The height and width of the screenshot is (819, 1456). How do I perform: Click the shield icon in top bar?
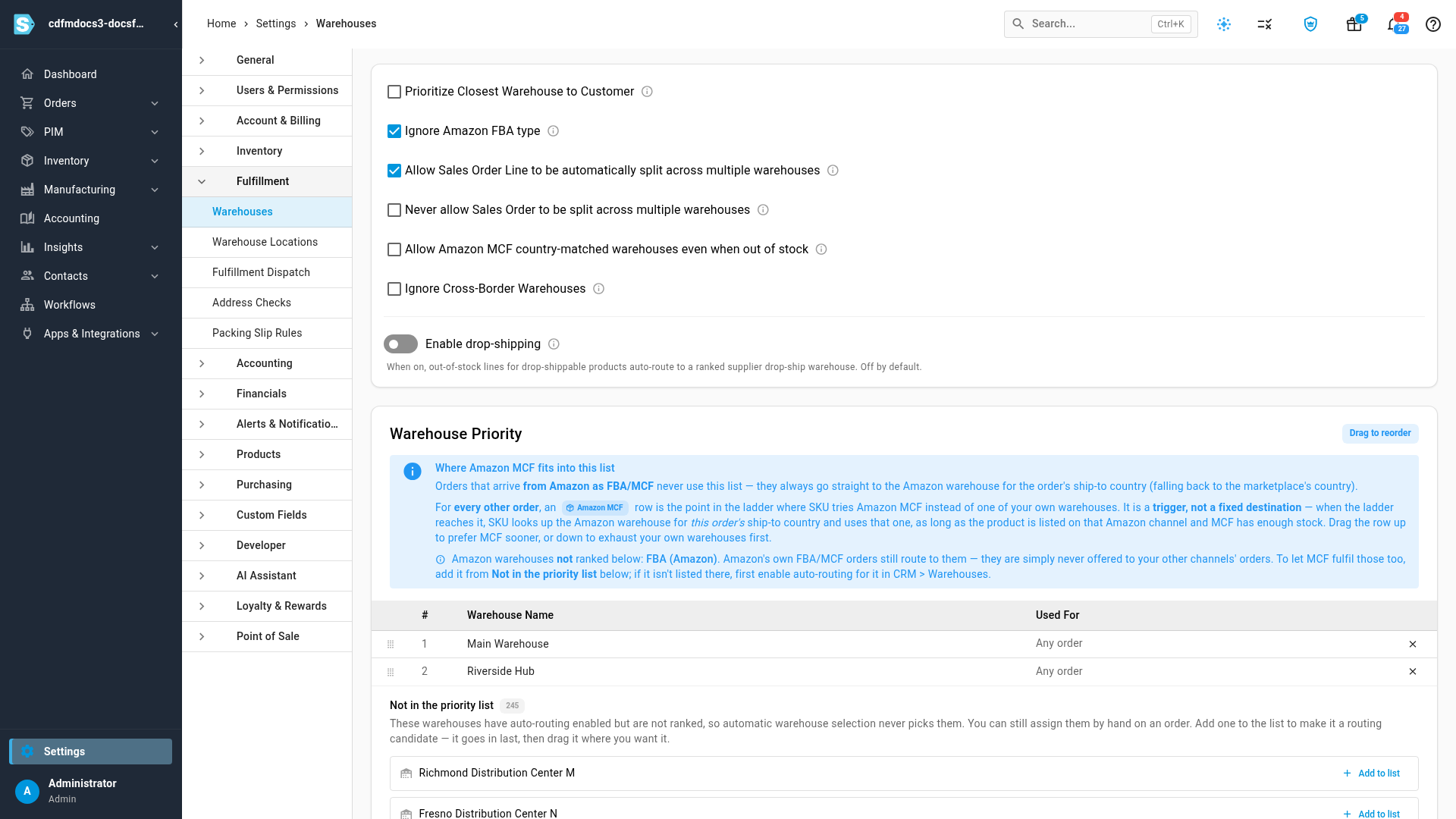pyautogui.click(x=1310, y=24)
